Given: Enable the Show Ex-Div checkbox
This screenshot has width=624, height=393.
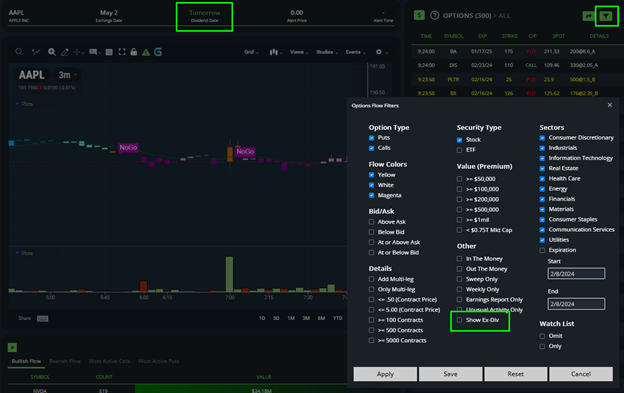Looking at the screenshot, I should pyautogui.click(x=460, y=320).
